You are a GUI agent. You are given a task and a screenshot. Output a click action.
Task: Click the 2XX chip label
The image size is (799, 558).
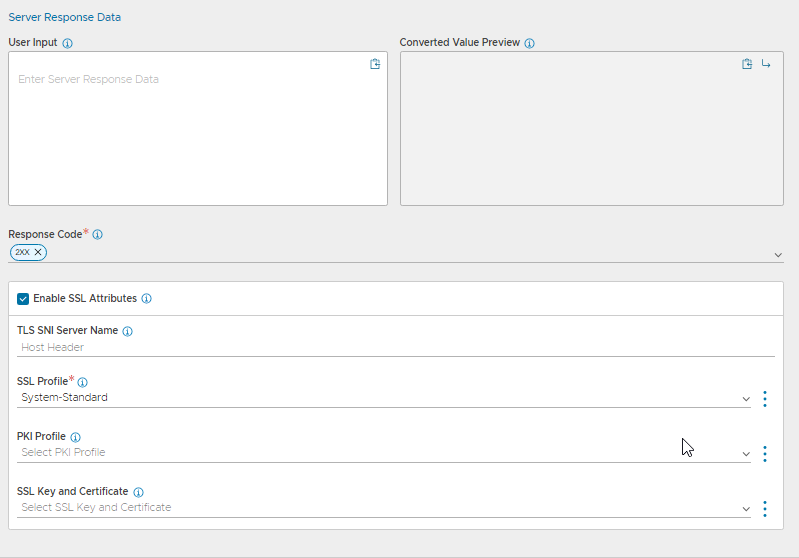[x=22, y=252]
